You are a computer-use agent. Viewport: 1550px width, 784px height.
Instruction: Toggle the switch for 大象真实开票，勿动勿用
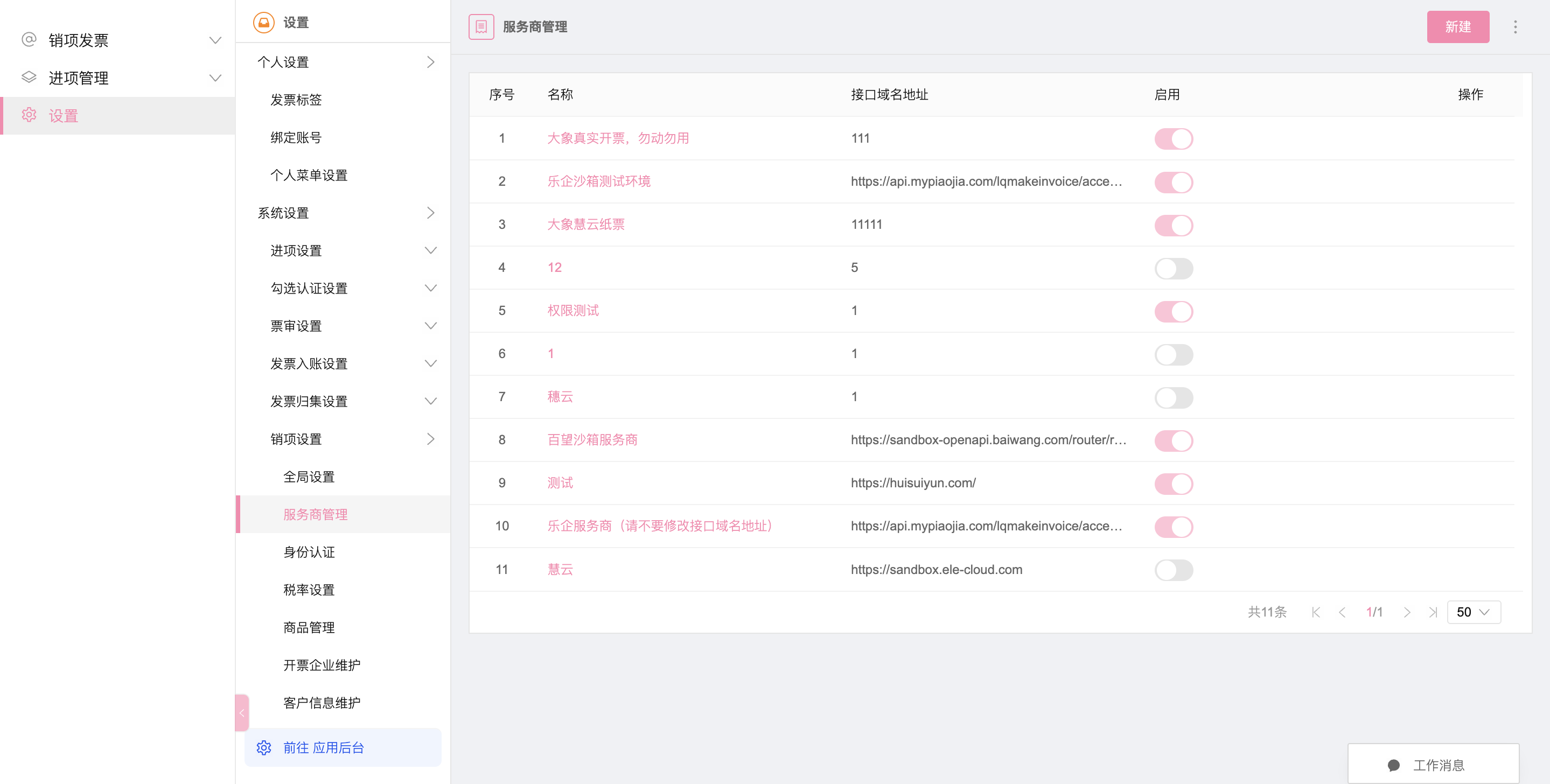[x=1174, y=138]
